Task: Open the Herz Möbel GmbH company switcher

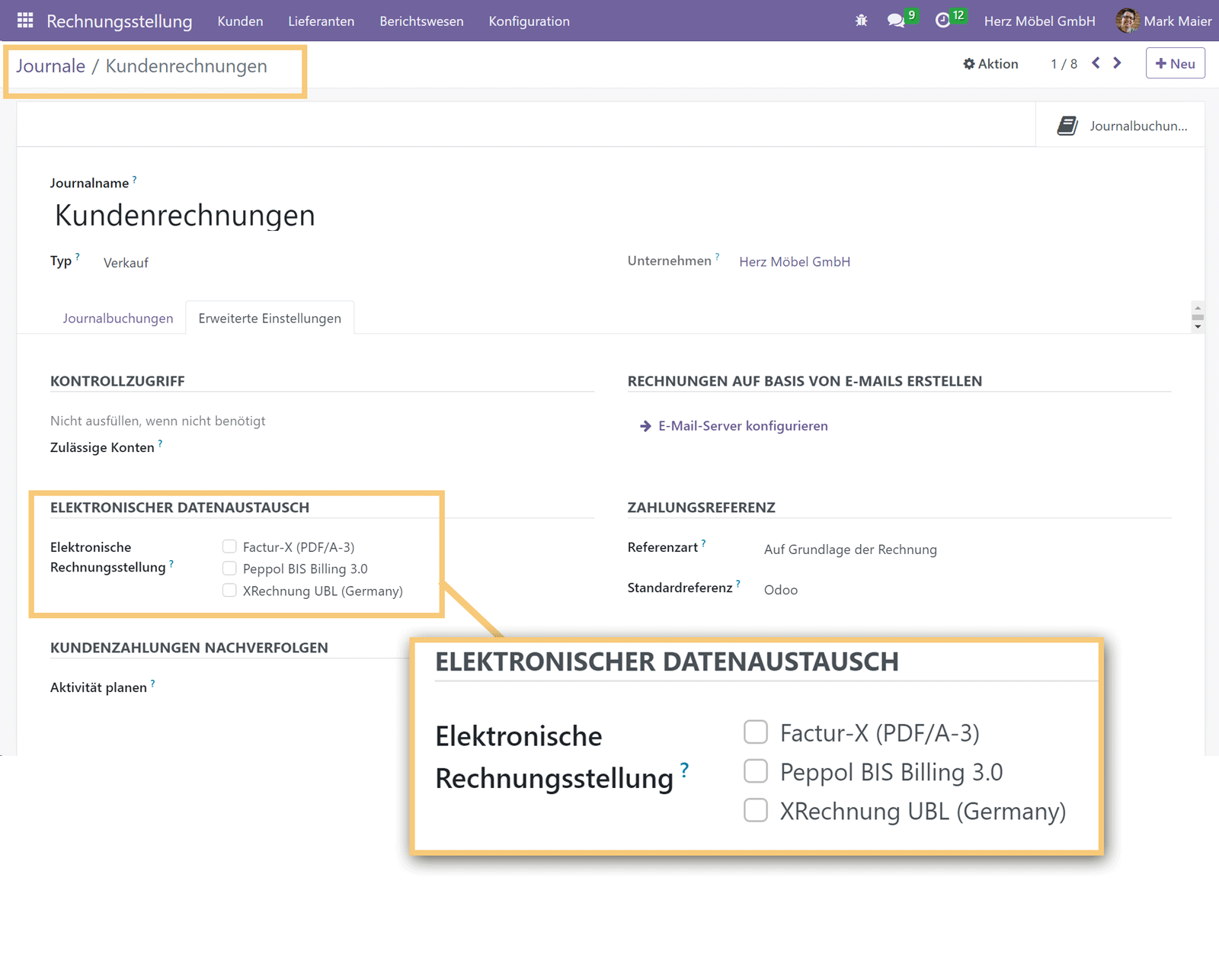Action: (1039, 21)
